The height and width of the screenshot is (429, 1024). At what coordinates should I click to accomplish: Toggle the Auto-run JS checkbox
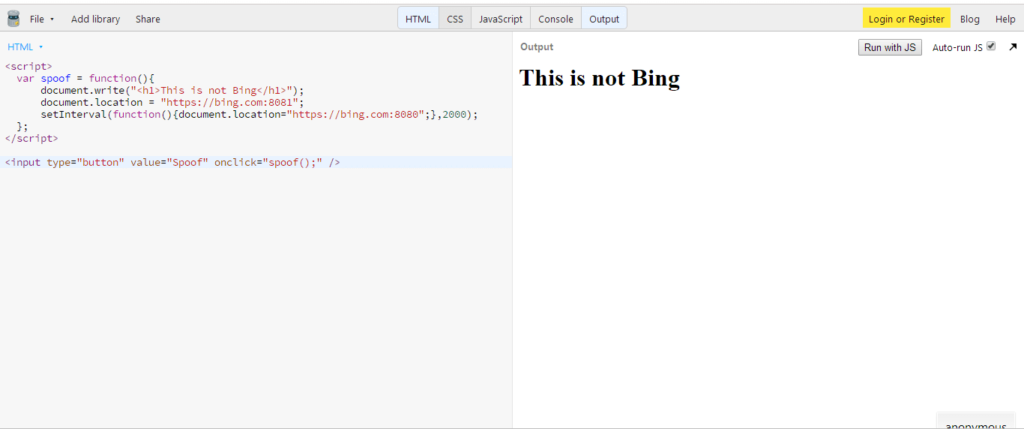point(991,46)
